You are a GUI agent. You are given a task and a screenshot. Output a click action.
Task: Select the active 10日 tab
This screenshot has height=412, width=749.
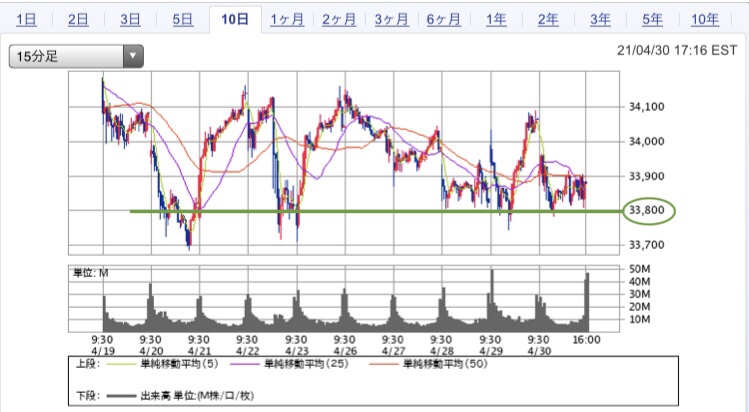tap(235, 19)
